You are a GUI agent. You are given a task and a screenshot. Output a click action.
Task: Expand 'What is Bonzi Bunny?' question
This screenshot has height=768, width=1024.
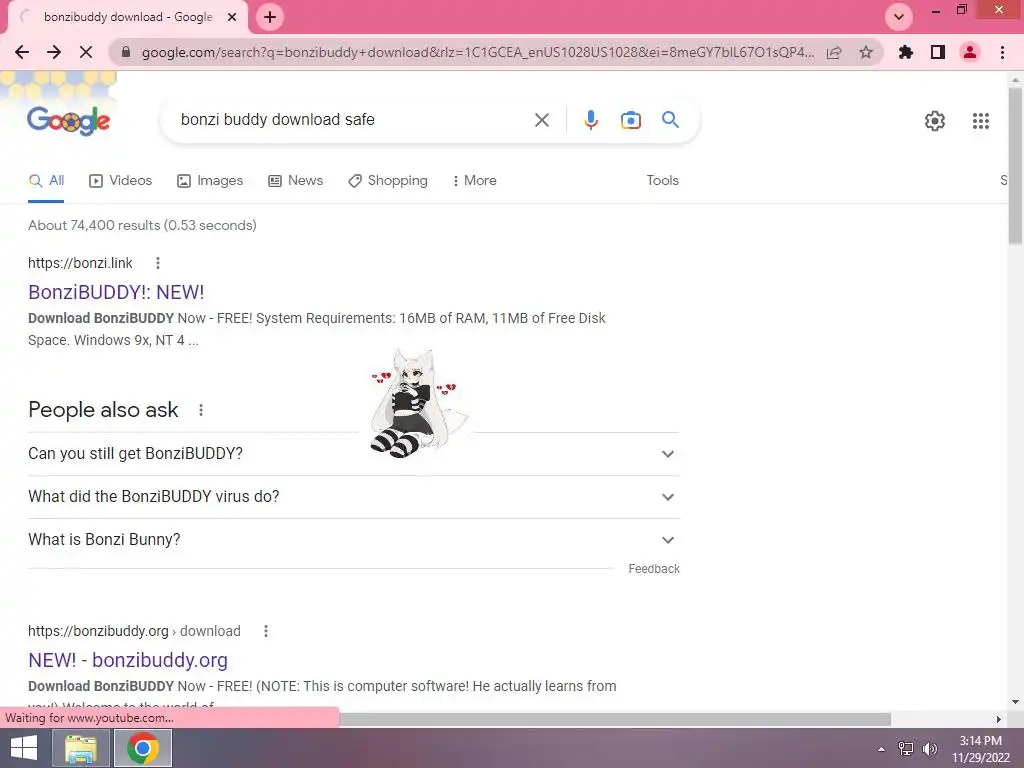click(354, 540)
